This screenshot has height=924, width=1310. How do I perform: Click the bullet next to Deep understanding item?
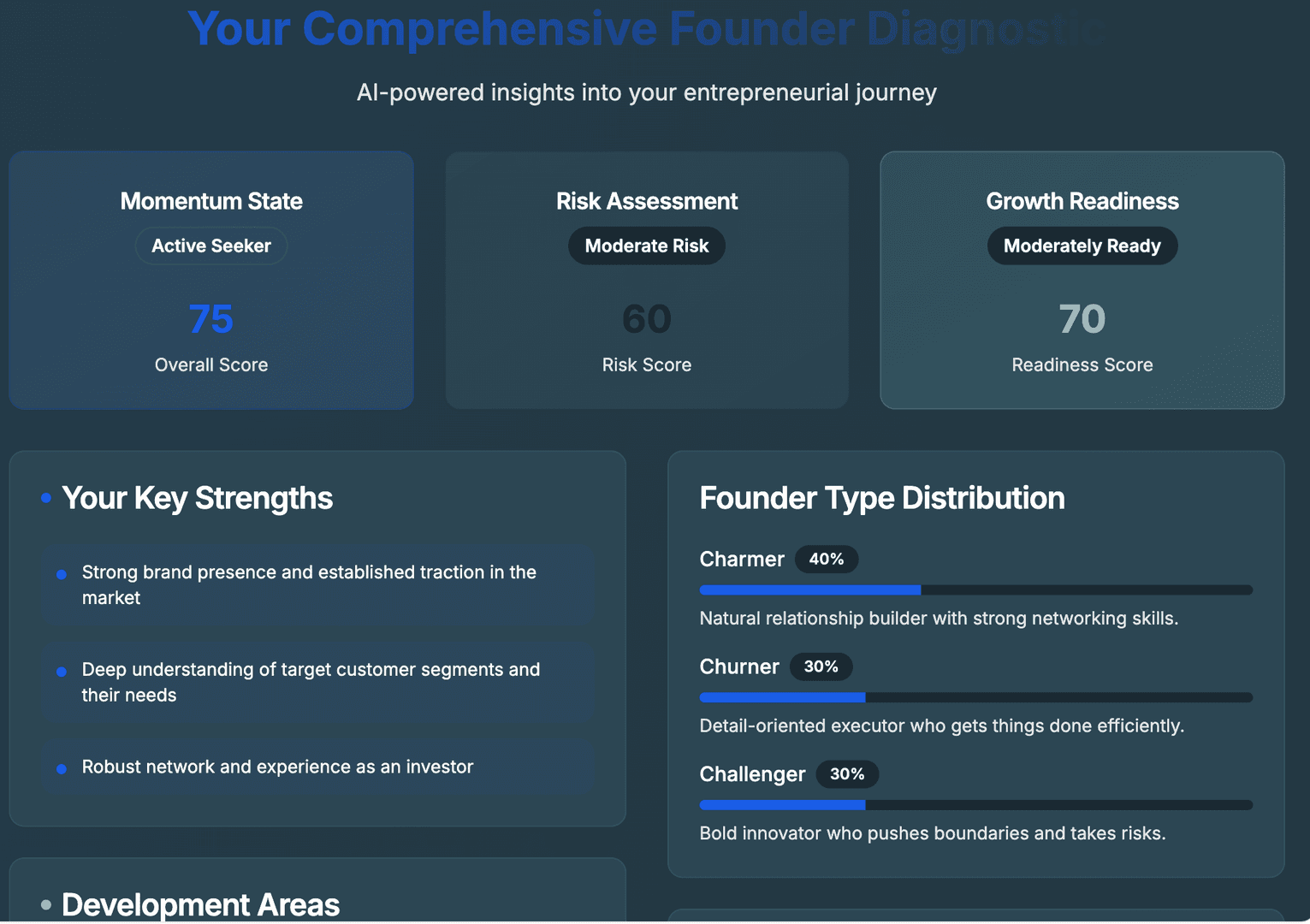point(62,672)
